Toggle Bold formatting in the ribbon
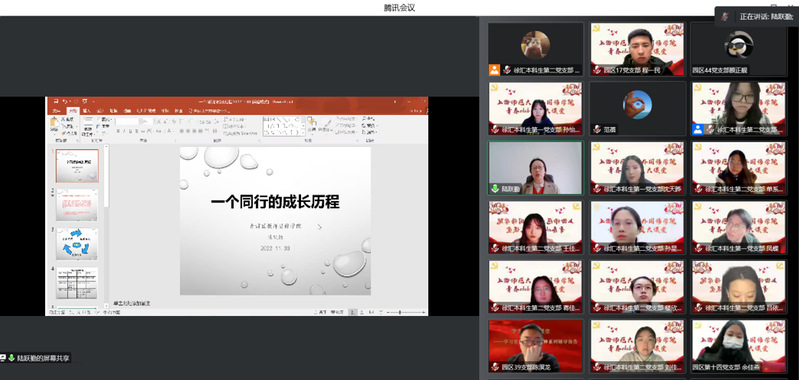Screen dimensions: 799x380 118,131
